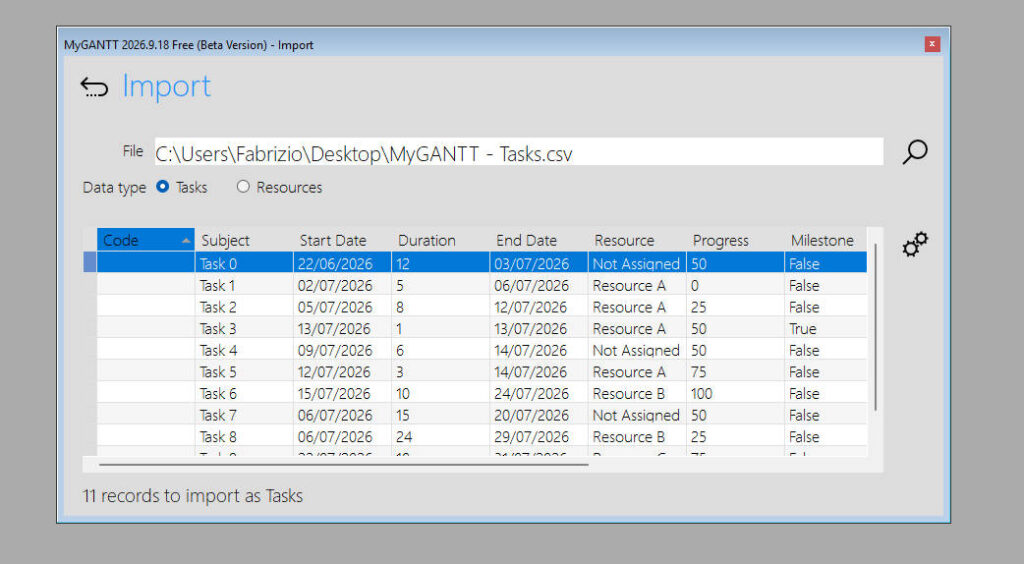
Task: Click the Resource column header
Action: [637, 240]
